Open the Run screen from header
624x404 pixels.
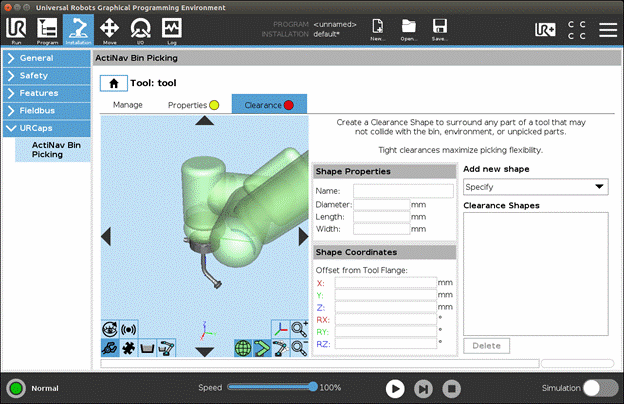(x=16, y=30)
